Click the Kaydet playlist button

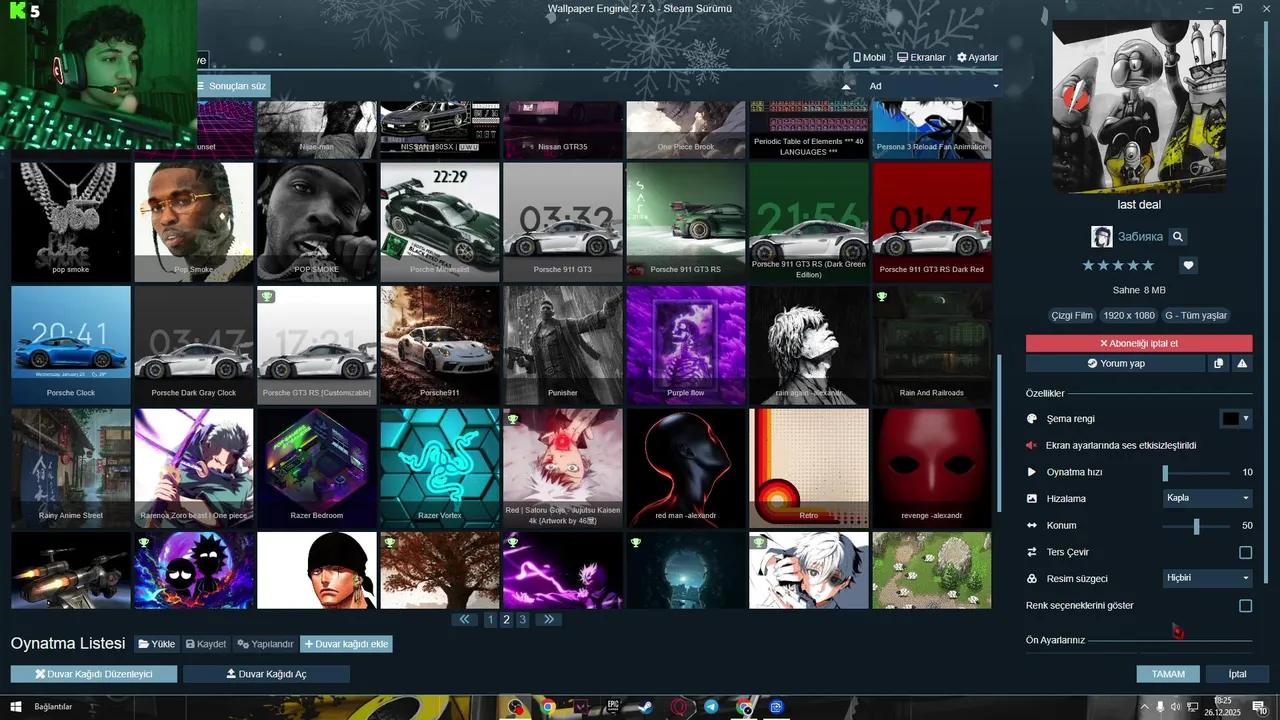click(x=206, y=644)
